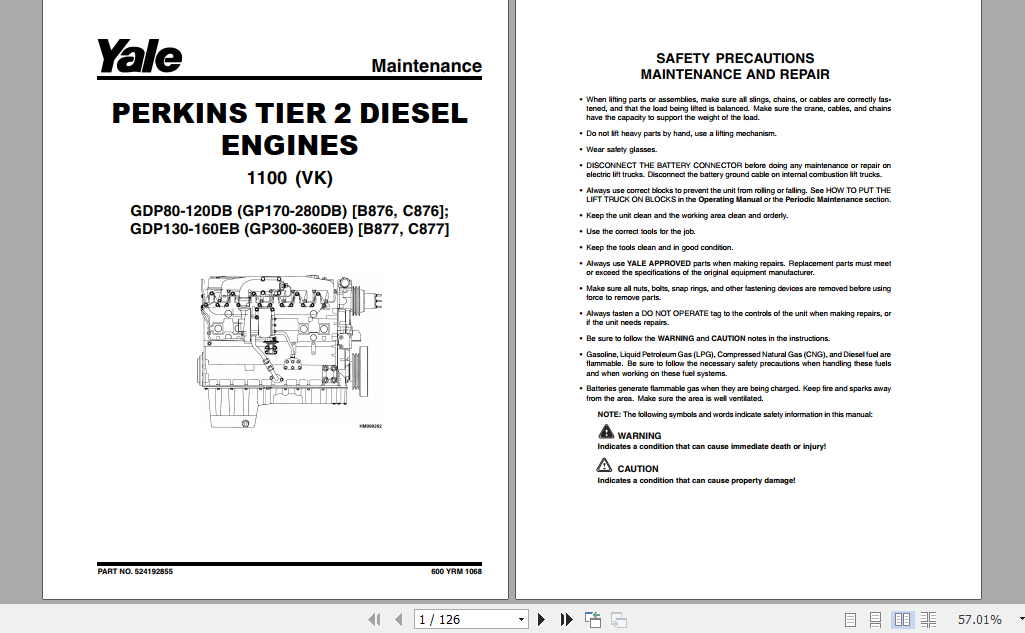Open the zoom percentage dropdown

point(1019,618)
